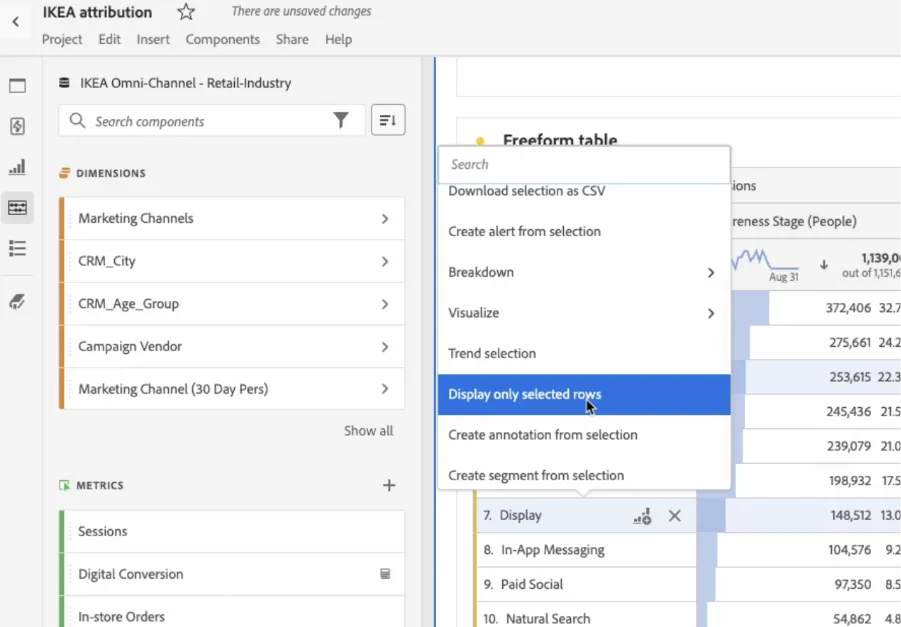Add a new metric with plus icon
The width and height of the screenshot is (901, 627).
(389, 486)
